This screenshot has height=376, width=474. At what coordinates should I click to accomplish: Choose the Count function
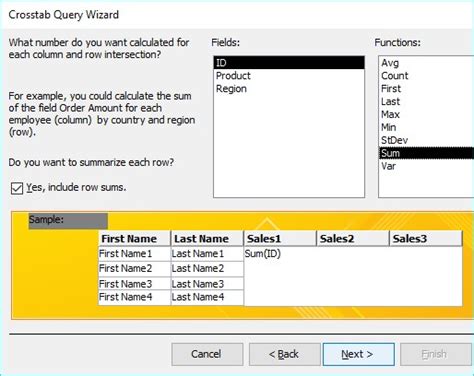[426, 76]
